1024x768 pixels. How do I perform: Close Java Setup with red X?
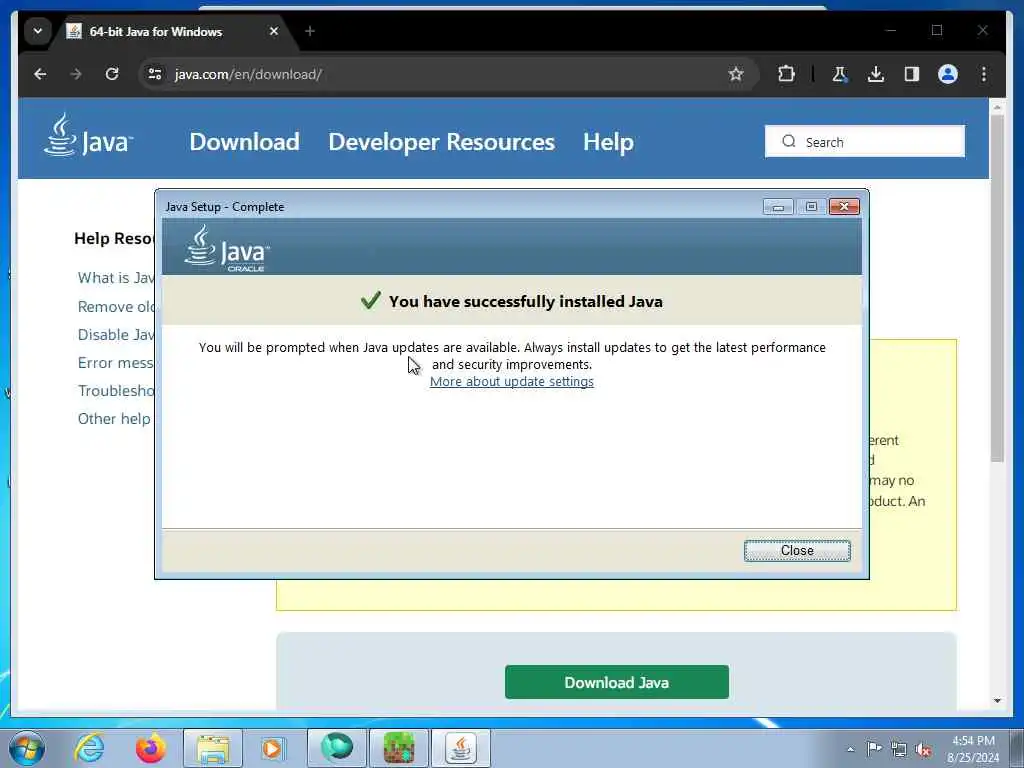click(x=844, y=206)
